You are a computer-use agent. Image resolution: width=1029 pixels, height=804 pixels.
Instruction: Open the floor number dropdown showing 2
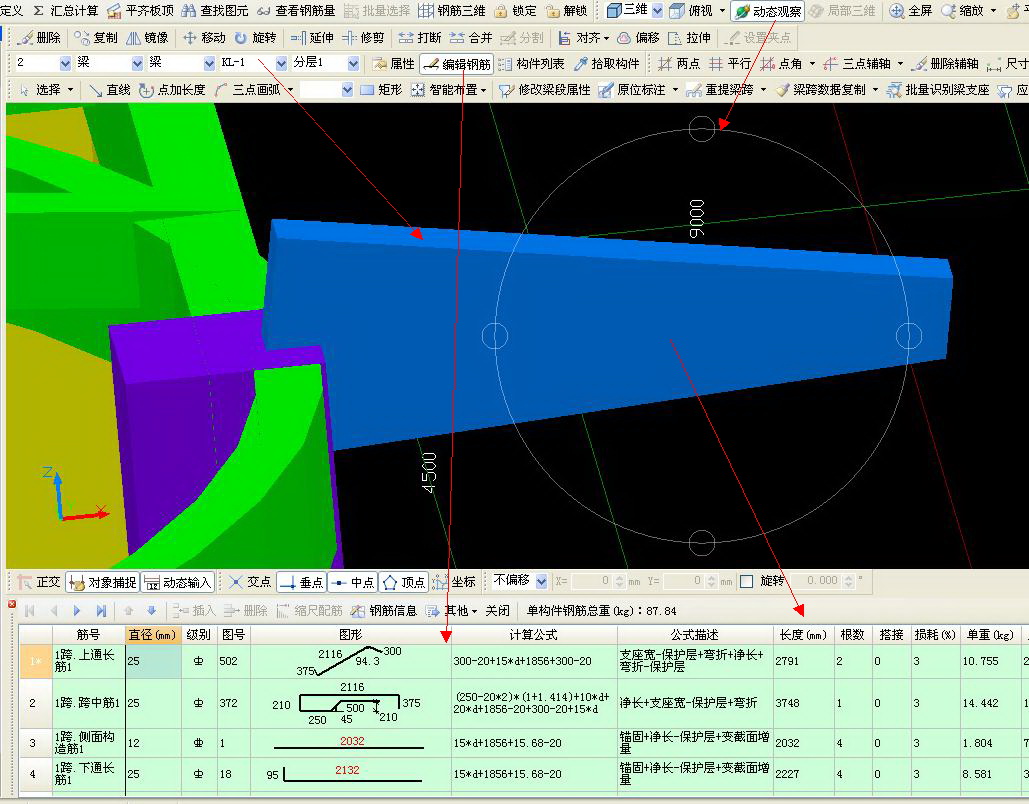pos(65,63)
